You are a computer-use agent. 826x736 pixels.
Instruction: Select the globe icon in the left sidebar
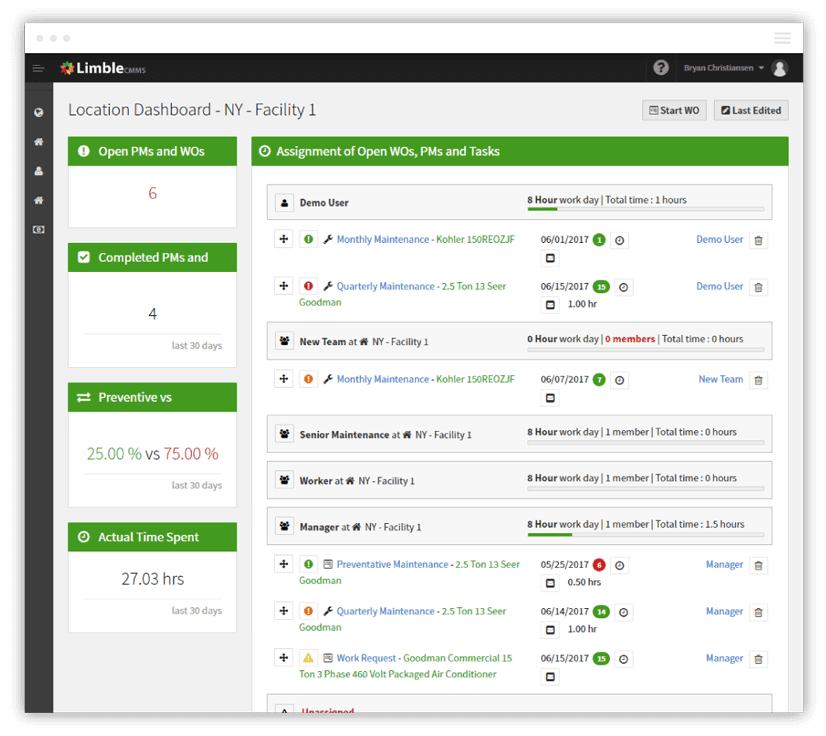[x=37, y=111]
